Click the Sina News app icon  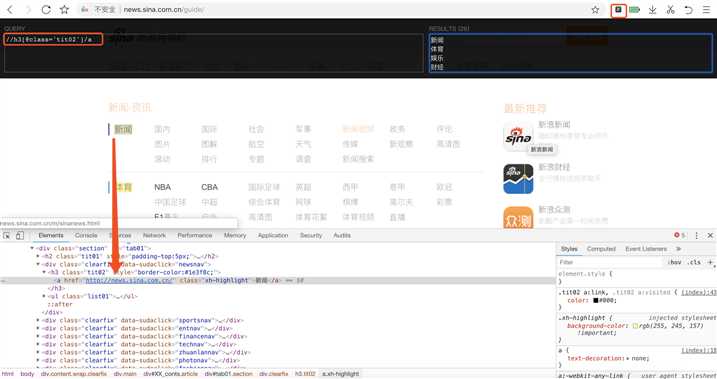pyautogui.click(x=518, y=137)
